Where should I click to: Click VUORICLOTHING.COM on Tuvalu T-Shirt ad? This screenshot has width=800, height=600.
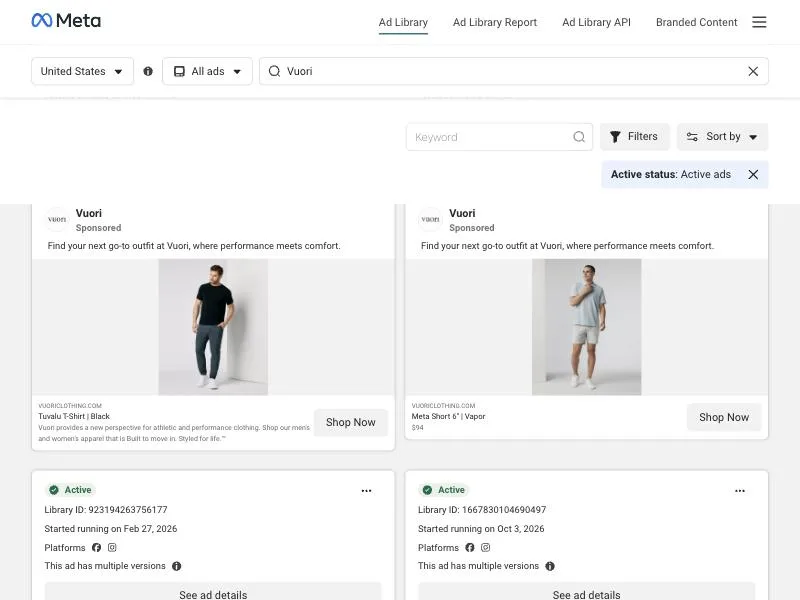pyautogui.click(x=70, y=406)
